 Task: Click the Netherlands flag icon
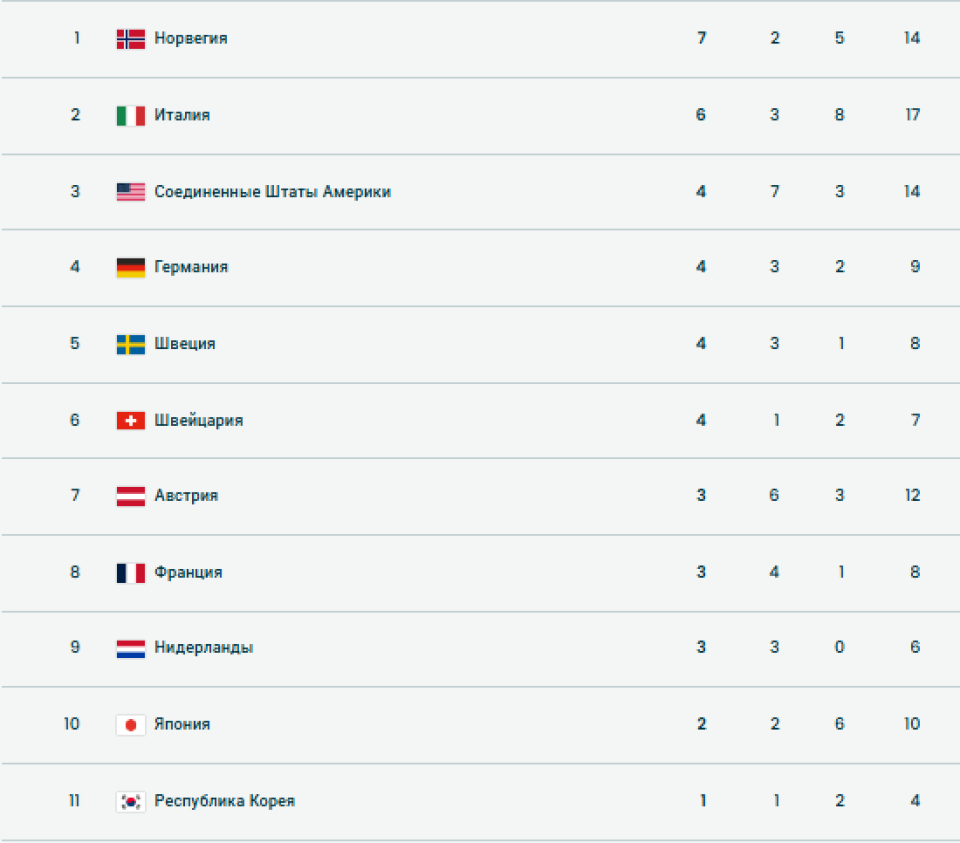click(x=131, y=648)
